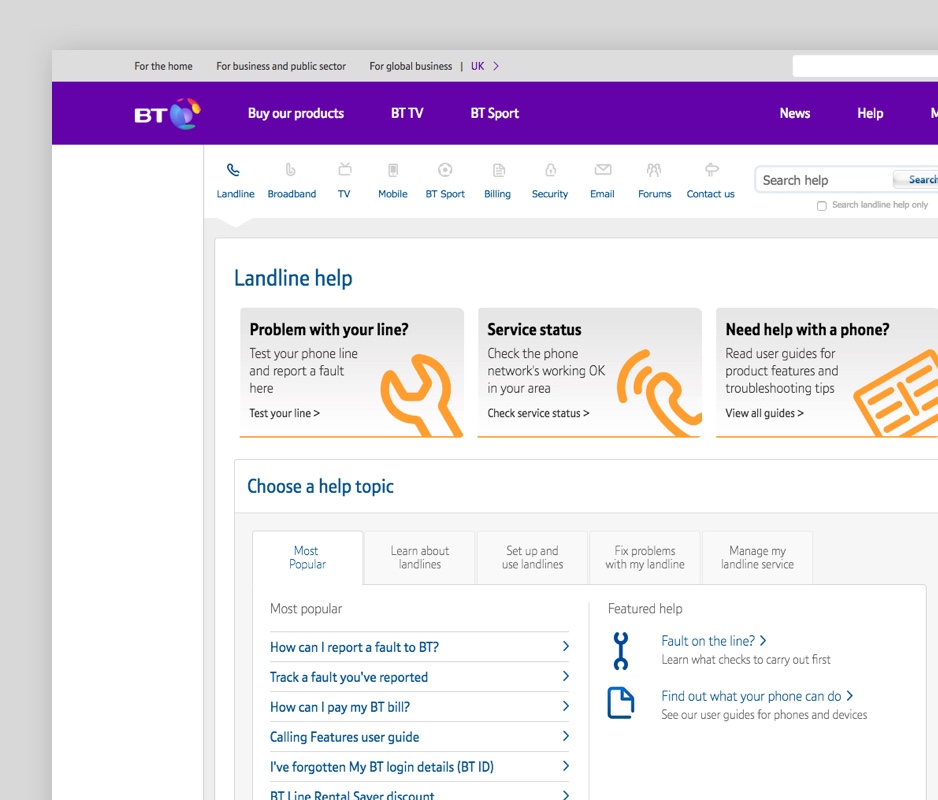Open the Billing help icon
The image size is (938, 800).
(x=498, y=171)
